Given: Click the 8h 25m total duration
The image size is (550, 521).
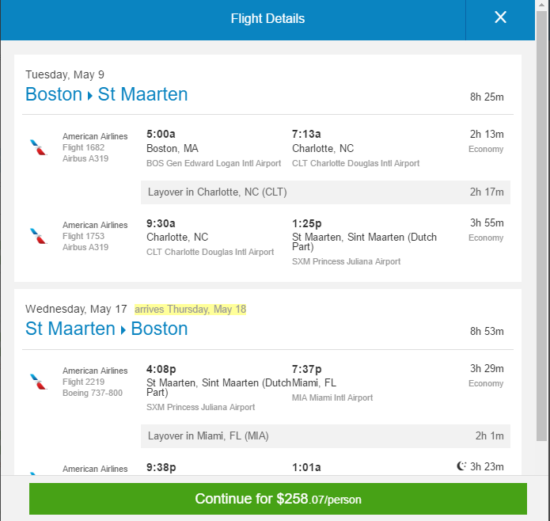Looking at the screenshot, I should pos(487,97).
